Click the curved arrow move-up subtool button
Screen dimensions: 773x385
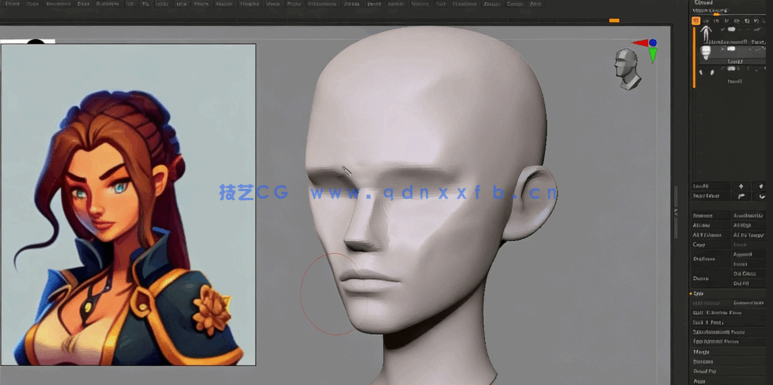[740, 196]
